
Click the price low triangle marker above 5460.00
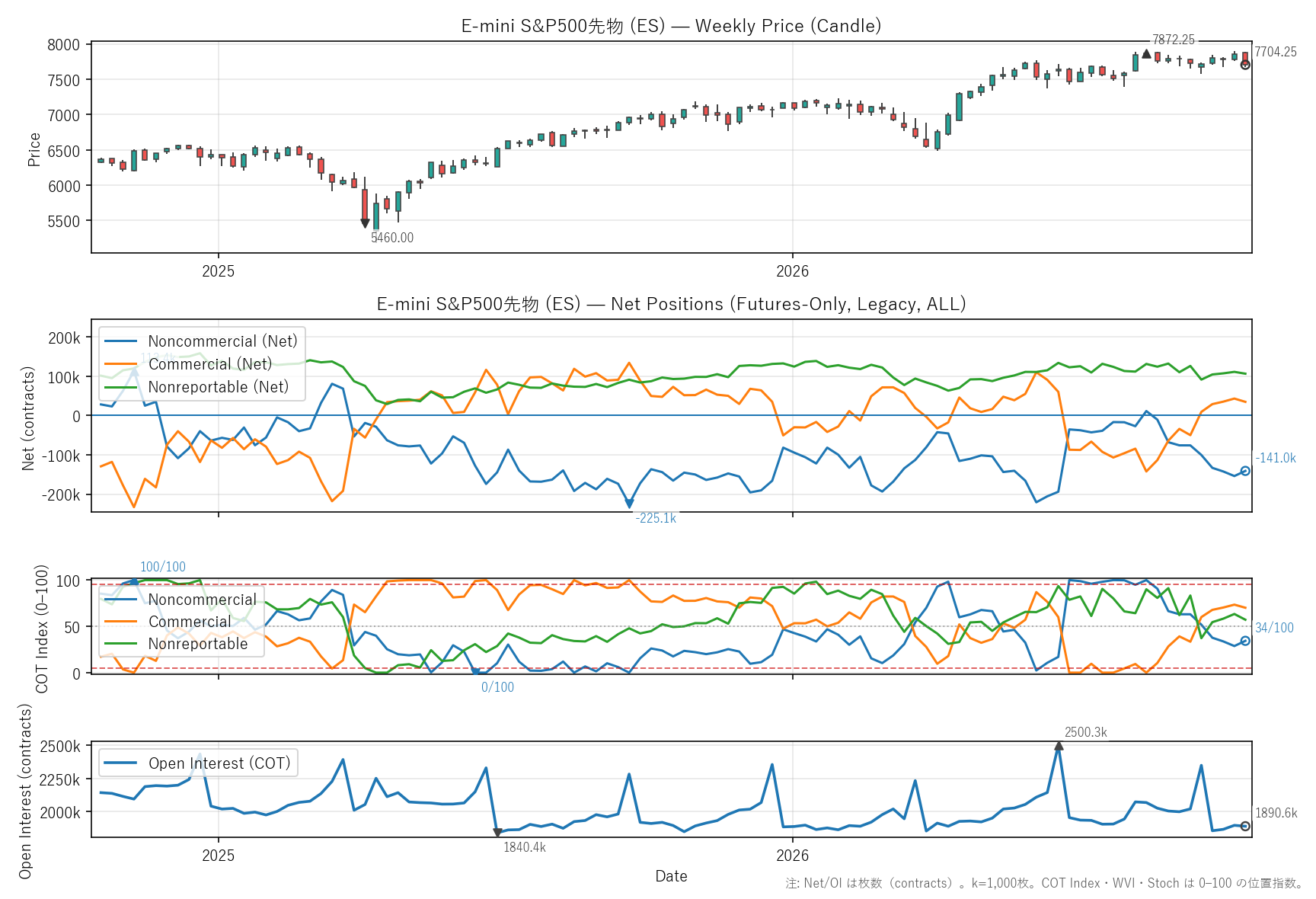click(x=365, y=223)
